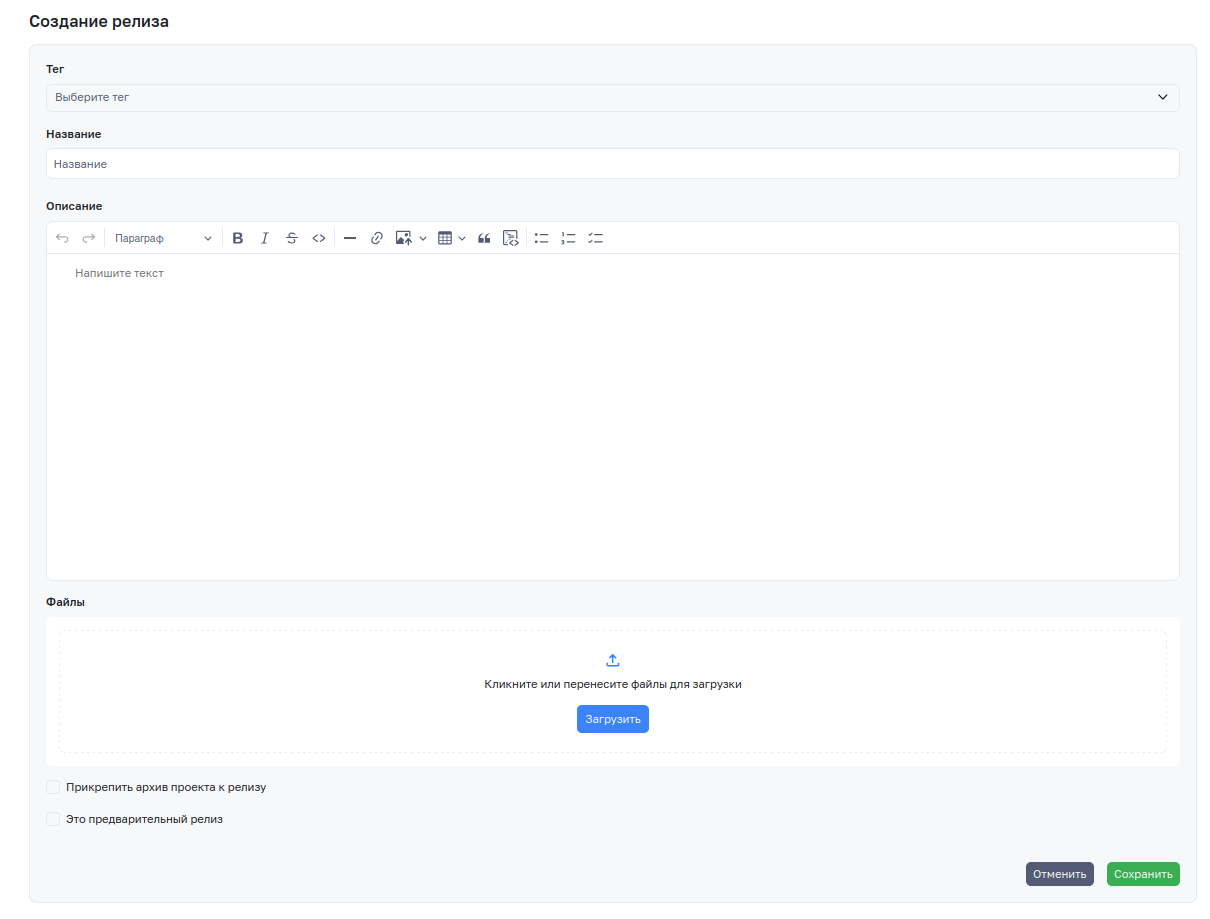Viewport: 1210px width, 919px height.
Task: Check 'Это предварительный релиз' option
Action: (53, 819)
